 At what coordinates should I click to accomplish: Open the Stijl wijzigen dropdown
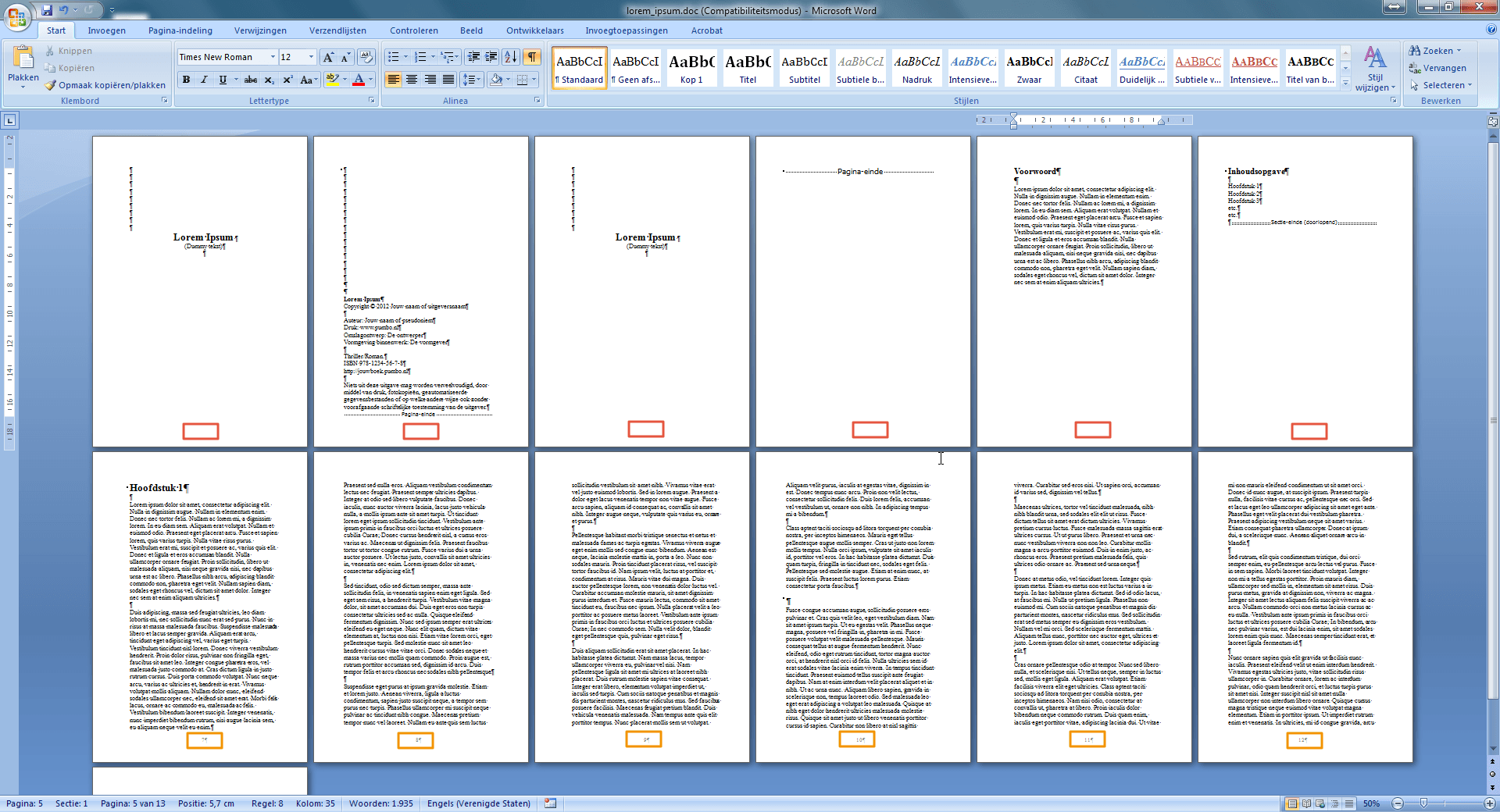click(x=1375, y=69)
